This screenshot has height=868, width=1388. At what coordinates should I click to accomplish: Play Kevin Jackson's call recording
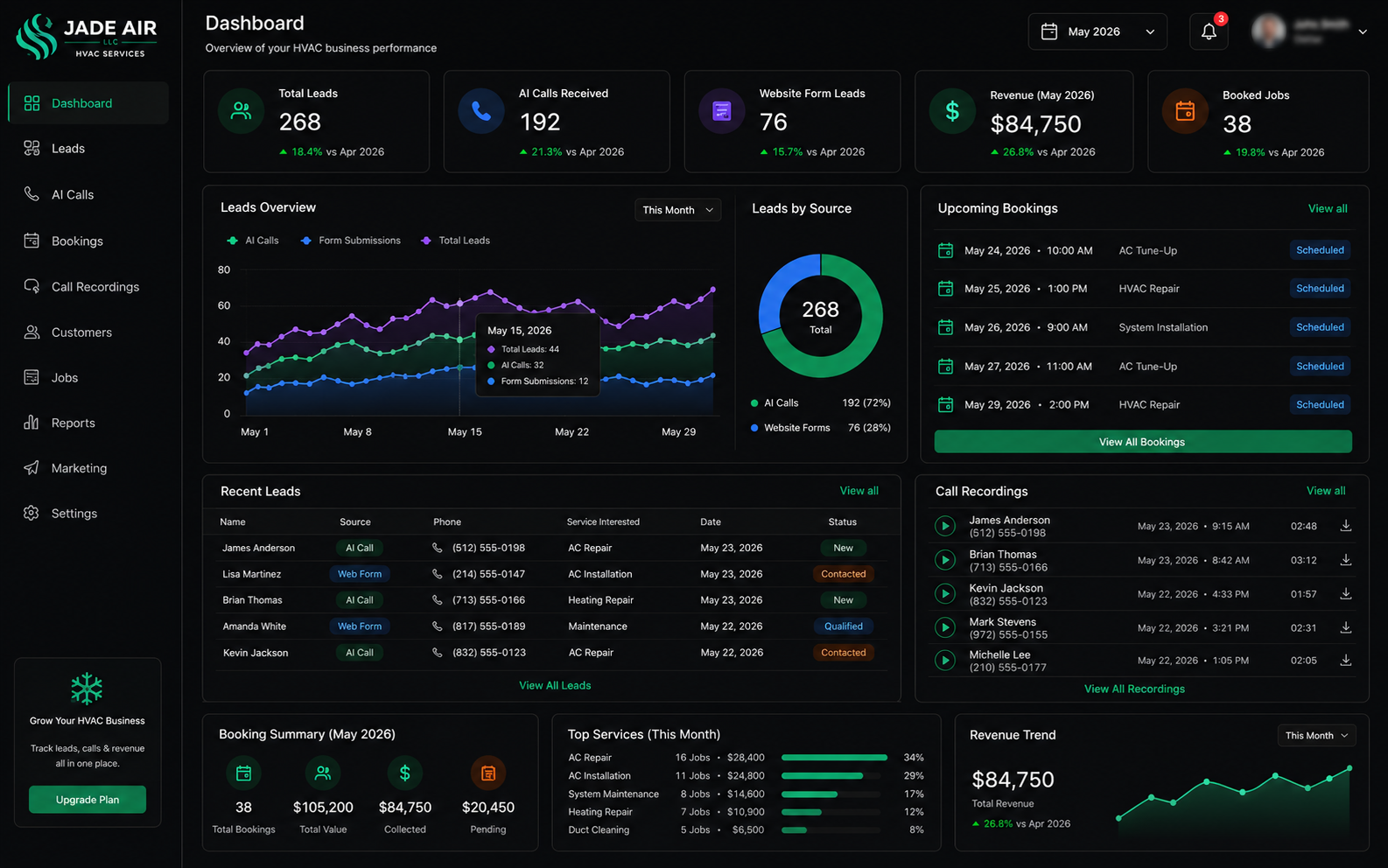[944, 593]
